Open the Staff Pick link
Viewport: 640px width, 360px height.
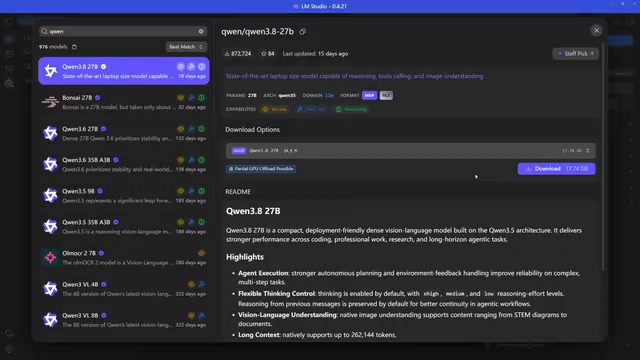click(576, 53)
